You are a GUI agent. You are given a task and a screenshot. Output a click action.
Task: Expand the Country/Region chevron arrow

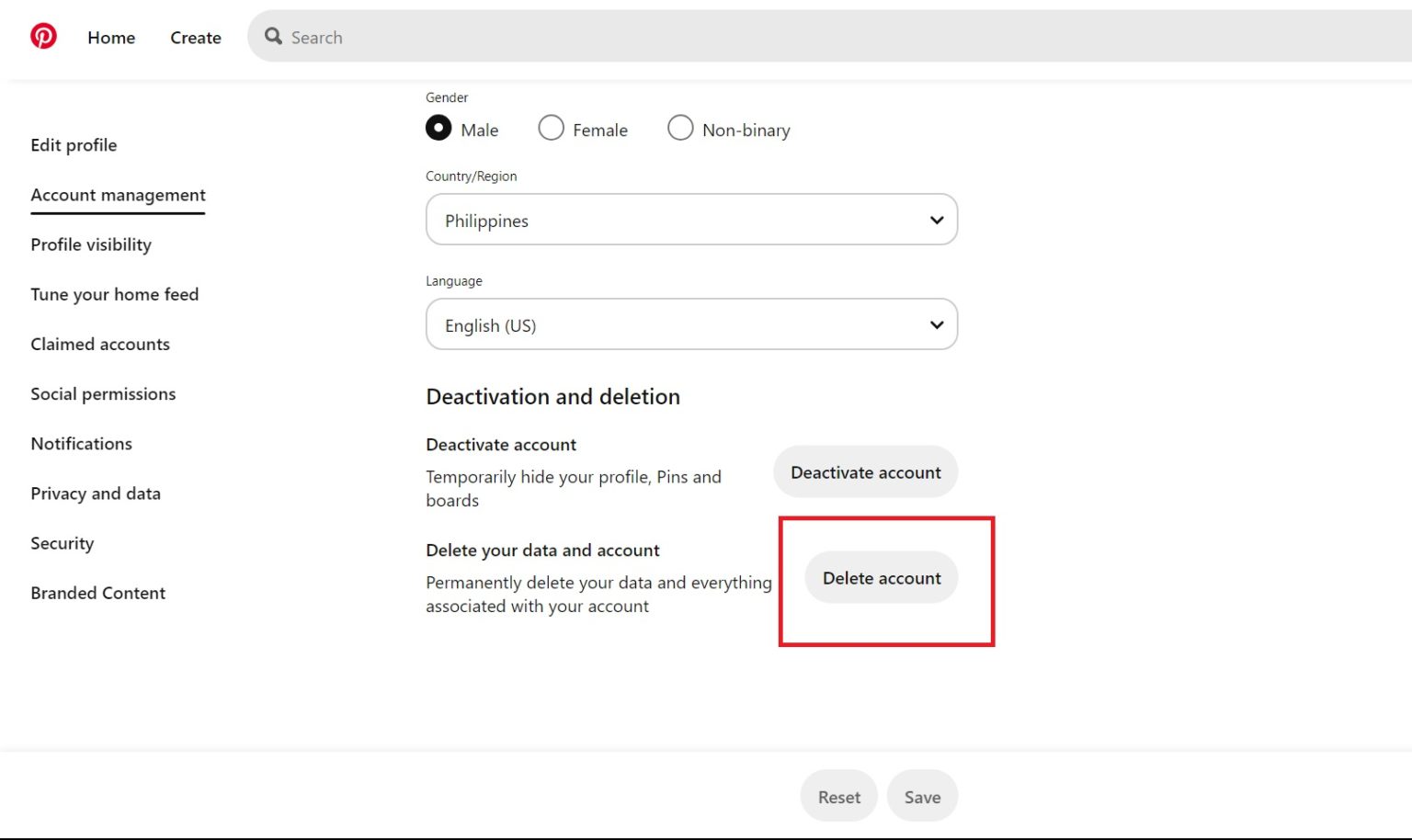(936, 220)
